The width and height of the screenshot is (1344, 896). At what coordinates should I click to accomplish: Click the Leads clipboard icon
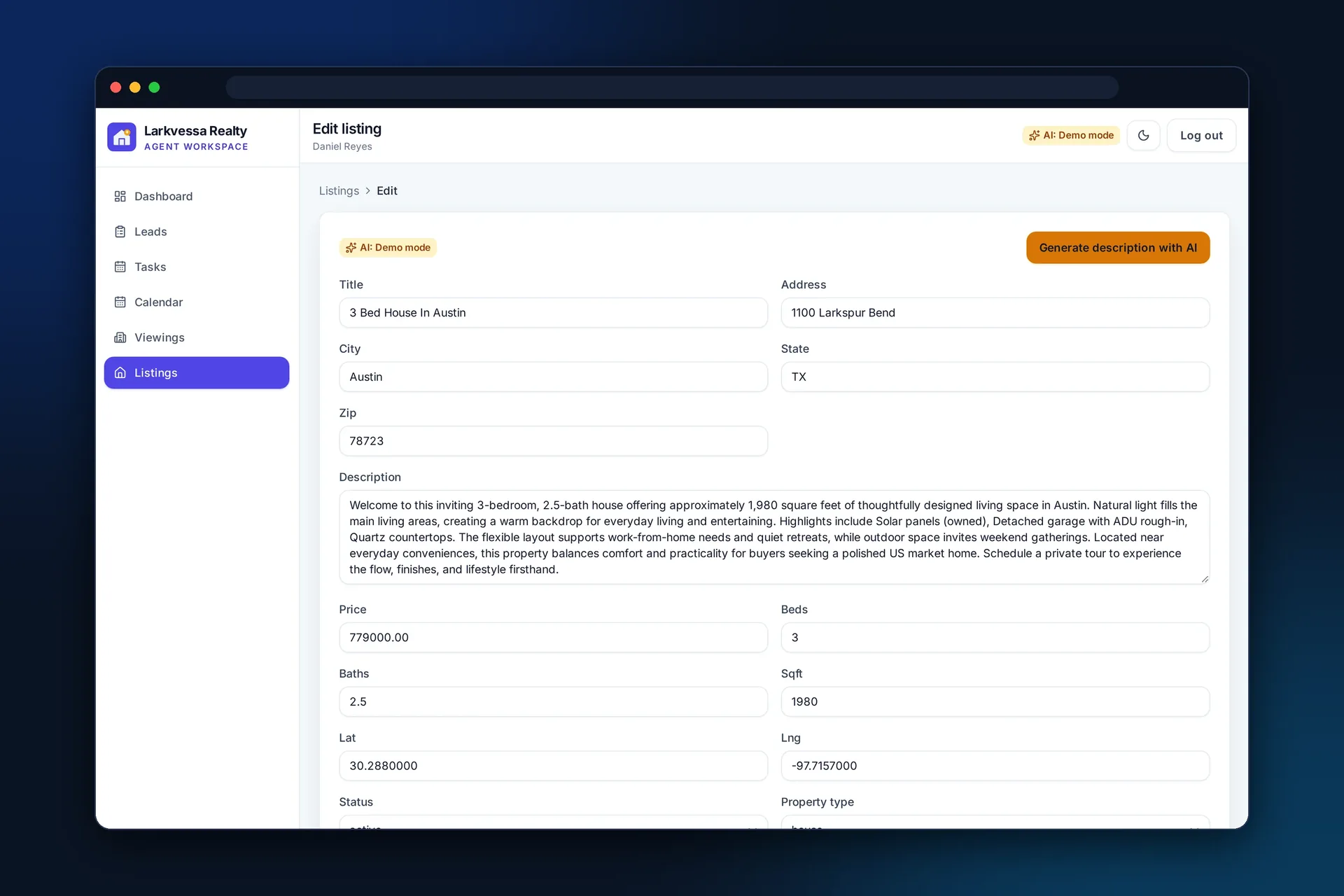(120, 232)
